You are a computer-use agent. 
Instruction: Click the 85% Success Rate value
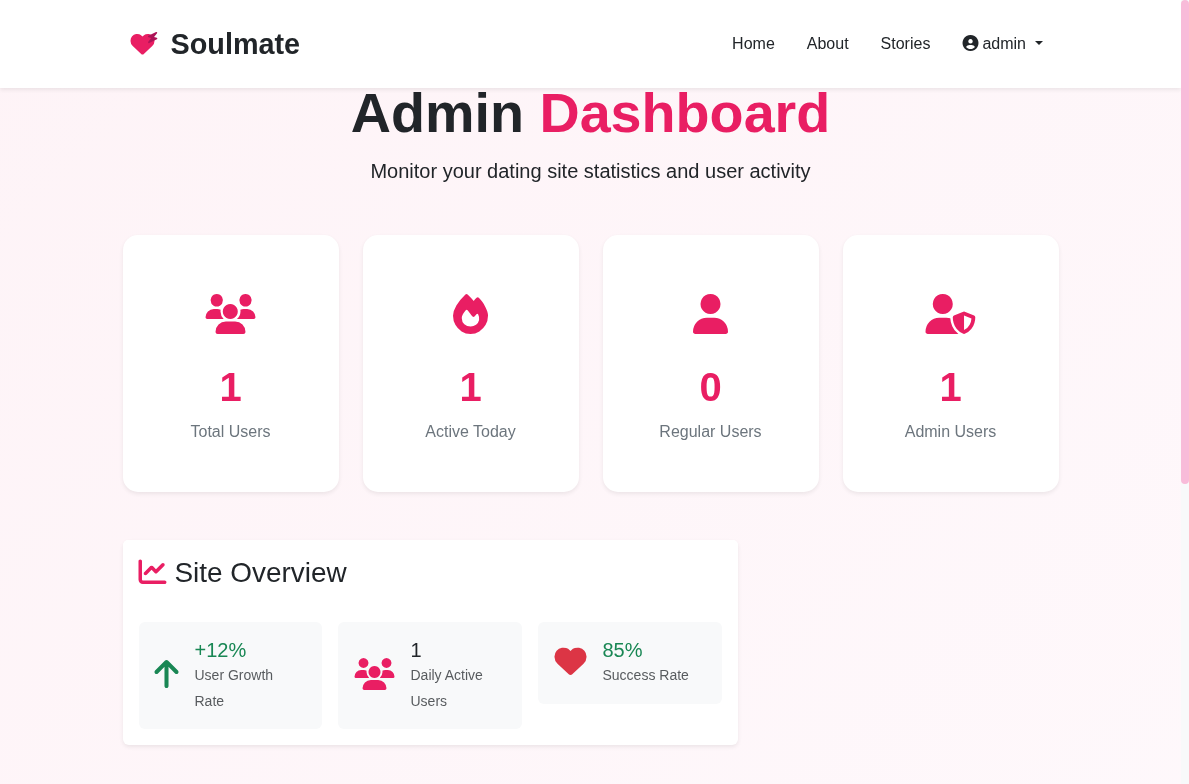622,650
